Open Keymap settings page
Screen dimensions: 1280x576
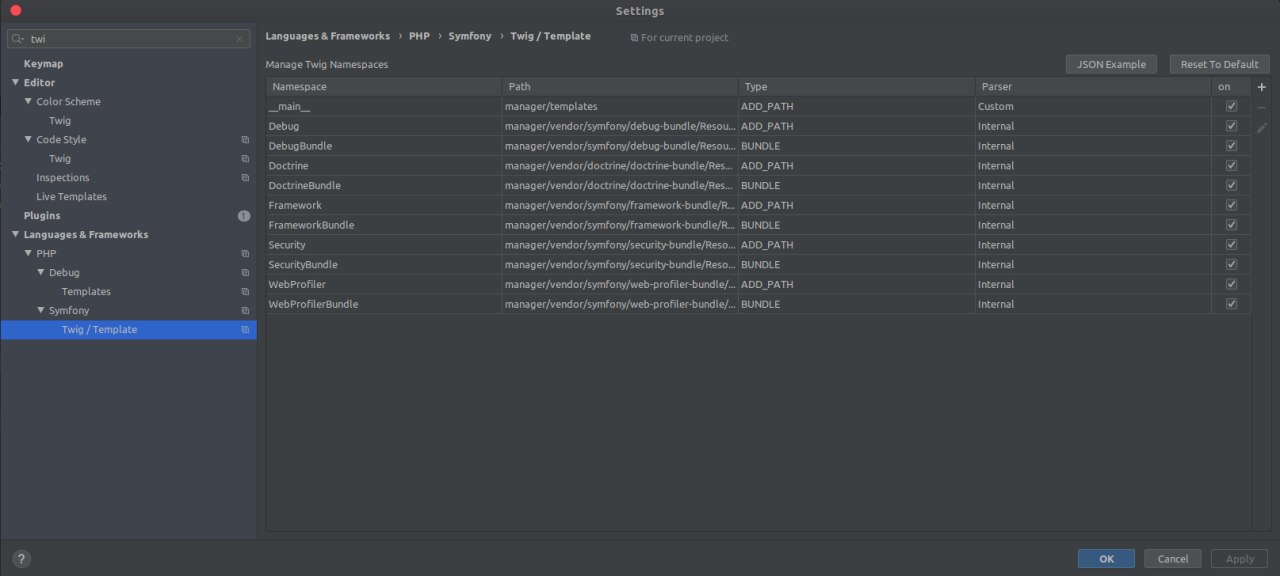coord(43,64)
